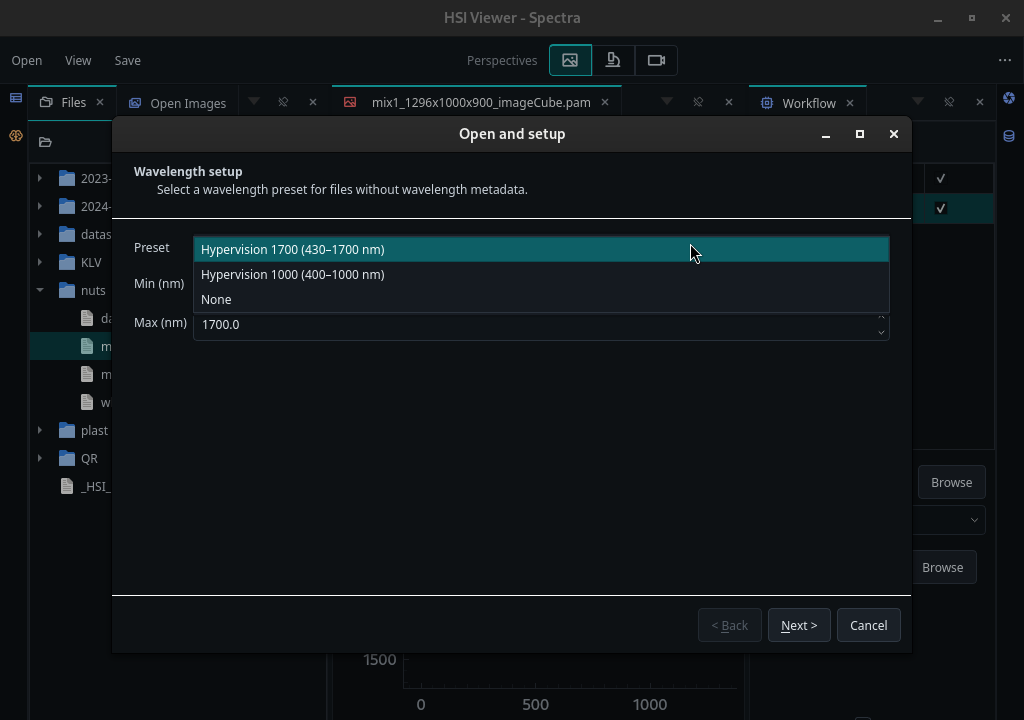Viewport: 1024px width, 720px height.
Task: Open image viewer panel dropdown arrow
Action: [667, 101]
